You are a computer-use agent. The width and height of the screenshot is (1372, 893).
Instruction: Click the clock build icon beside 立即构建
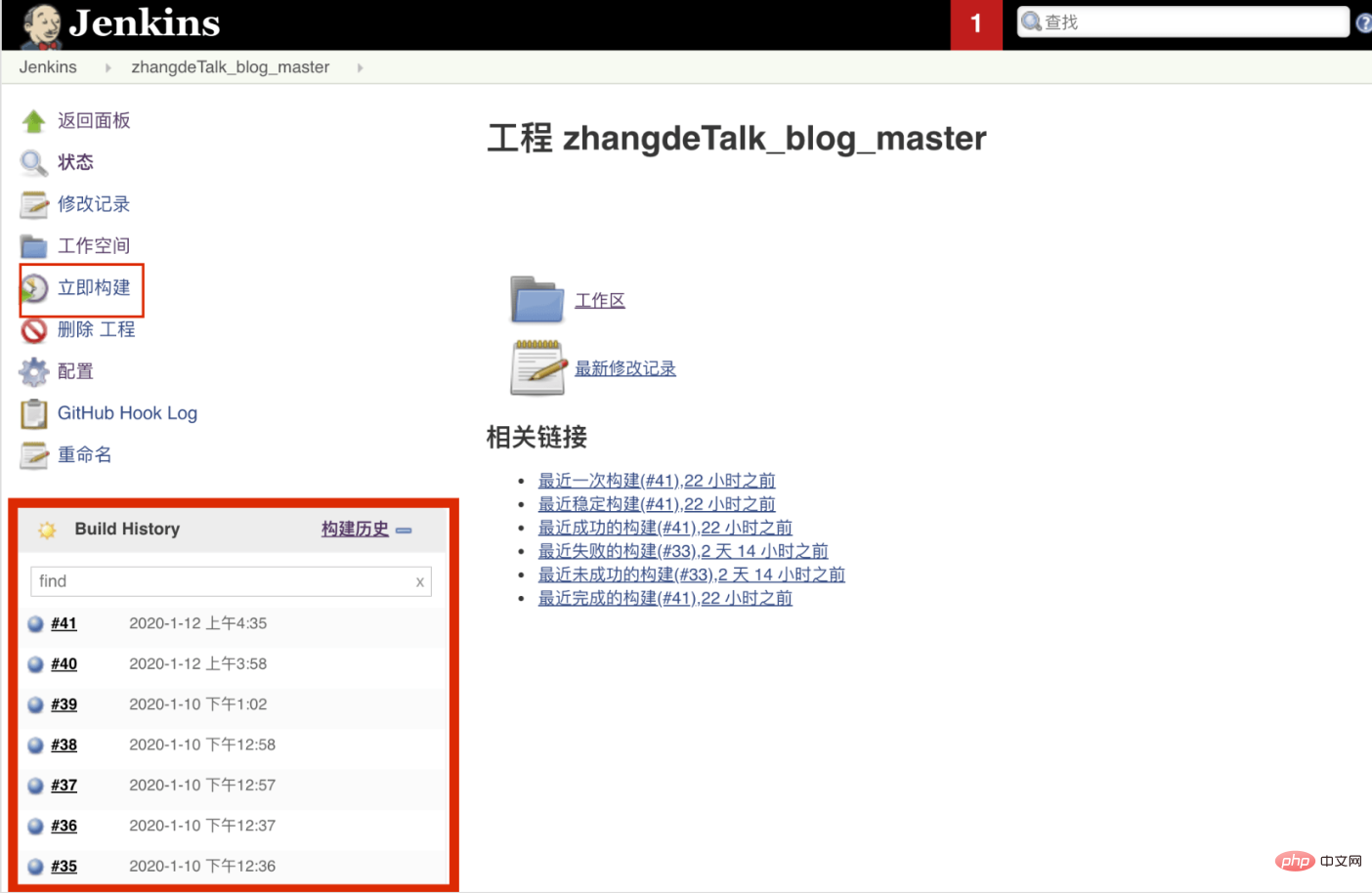[x=34, y=288]
